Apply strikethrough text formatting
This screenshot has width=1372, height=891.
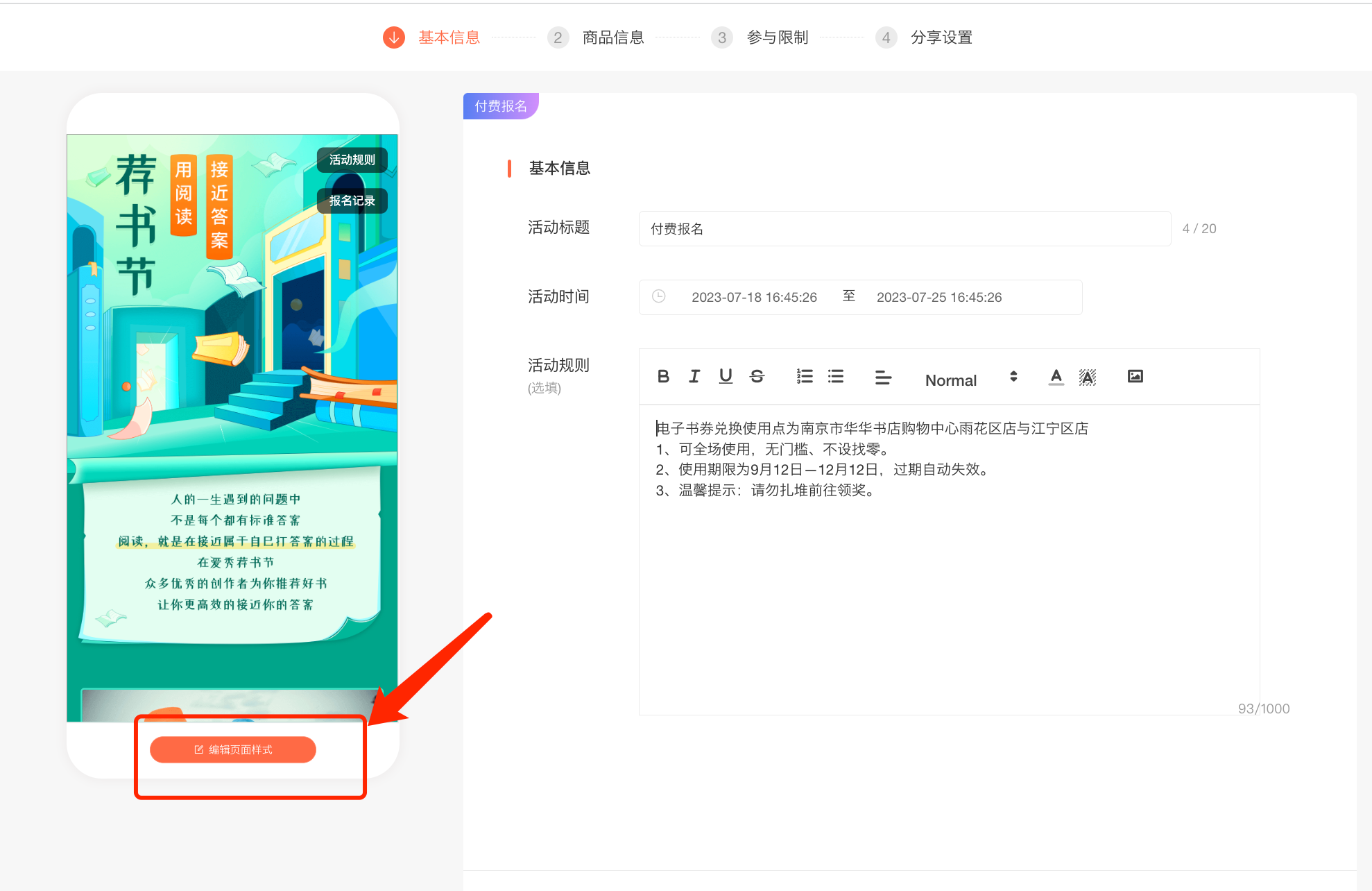click(757, 377)
